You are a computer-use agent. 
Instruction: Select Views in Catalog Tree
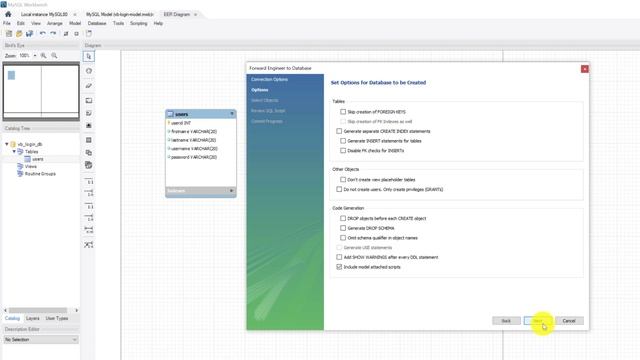pyautogui.click(x=31, y=167)
